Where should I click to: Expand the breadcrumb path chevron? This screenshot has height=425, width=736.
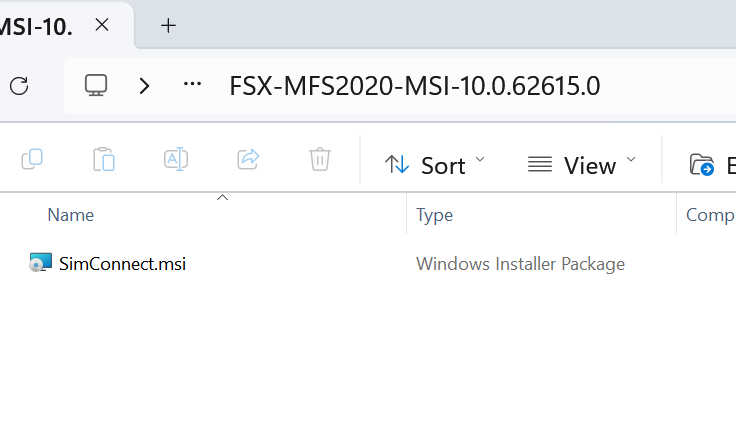point(145,85)
